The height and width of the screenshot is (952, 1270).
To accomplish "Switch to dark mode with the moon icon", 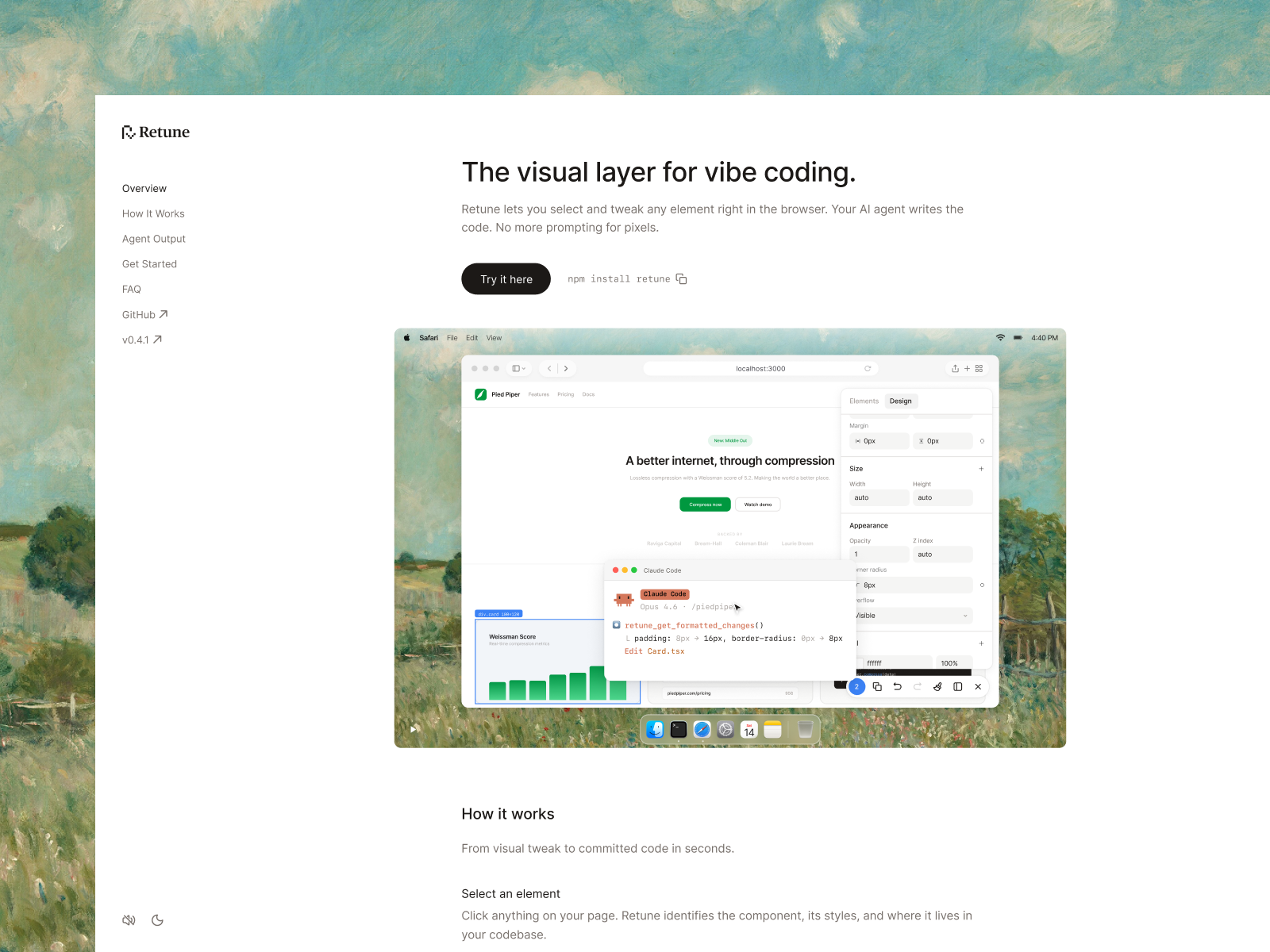I will point(157,920).
